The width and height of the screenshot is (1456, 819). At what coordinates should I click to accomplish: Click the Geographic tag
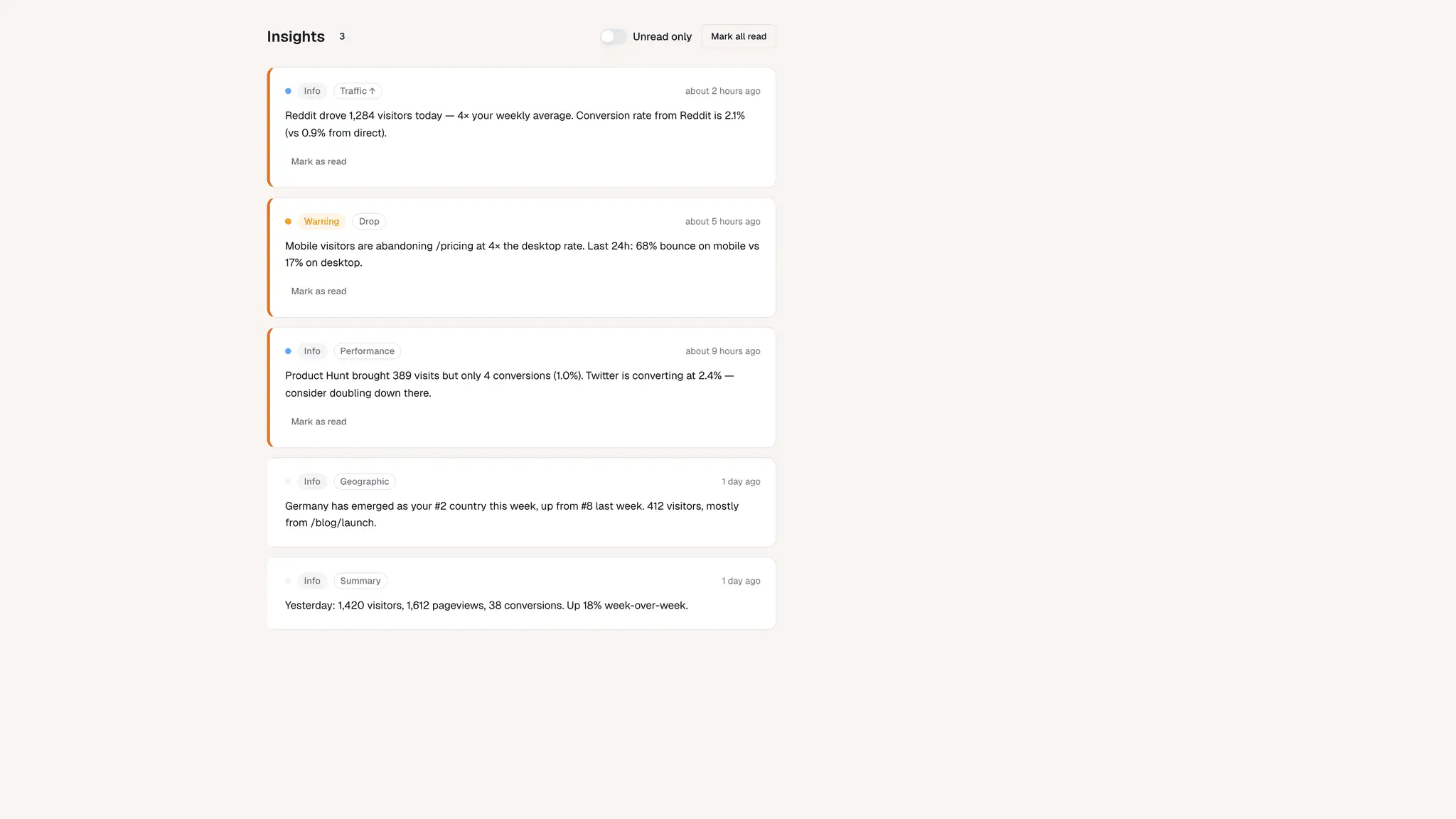(x=365, y=481)
